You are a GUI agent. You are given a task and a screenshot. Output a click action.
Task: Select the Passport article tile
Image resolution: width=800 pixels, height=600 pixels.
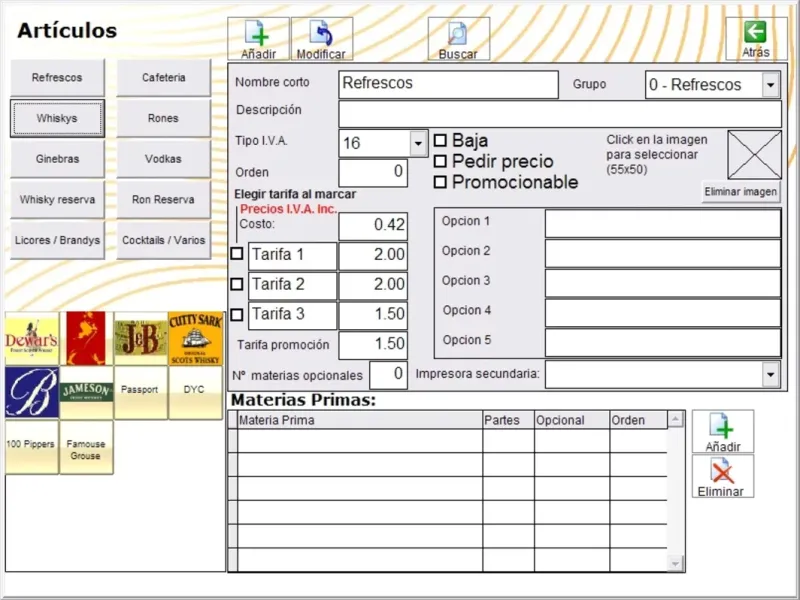[x=141, y=392]
